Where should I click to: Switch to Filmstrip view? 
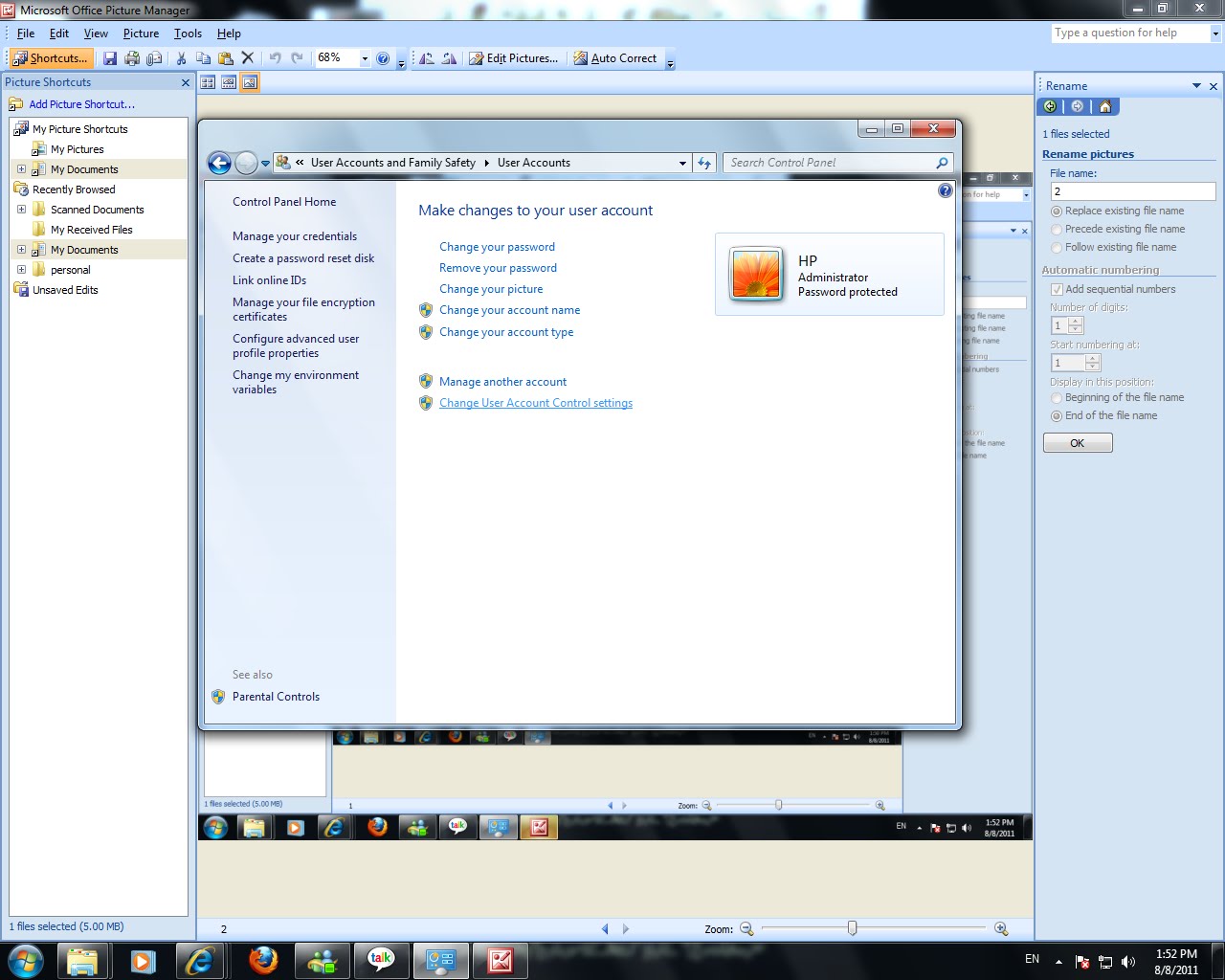[x=229, y=82]
